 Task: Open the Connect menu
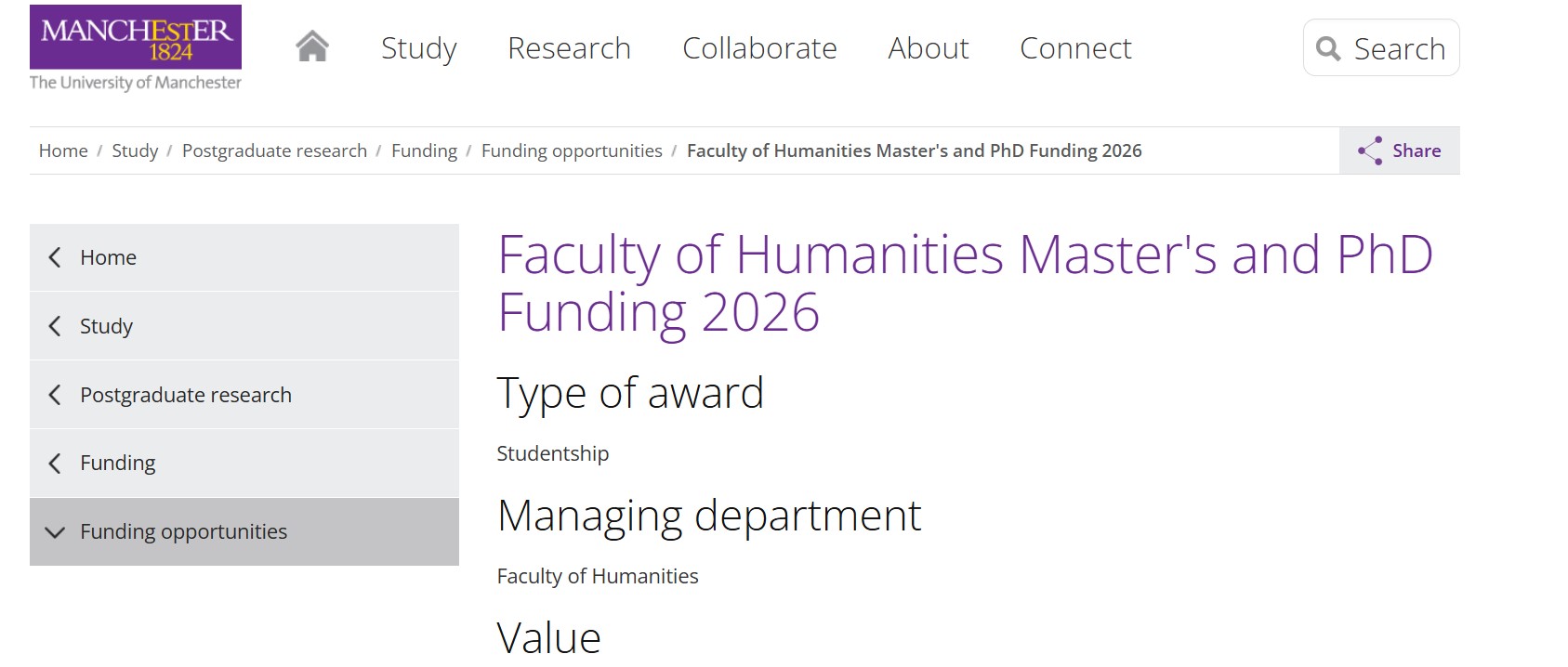point(1075,48)
